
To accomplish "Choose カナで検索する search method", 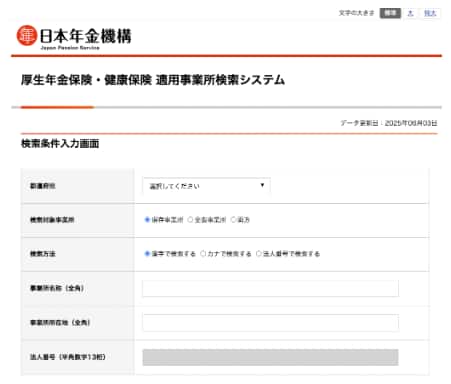I will tap(203, 254).
